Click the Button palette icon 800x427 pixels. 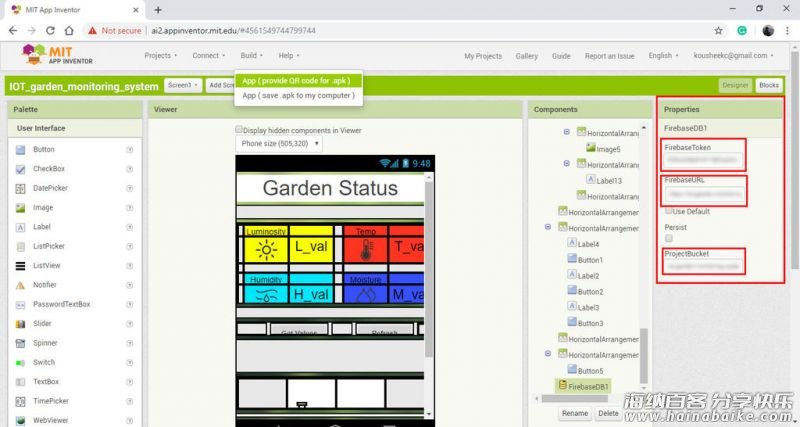click(x=20, y=149)
